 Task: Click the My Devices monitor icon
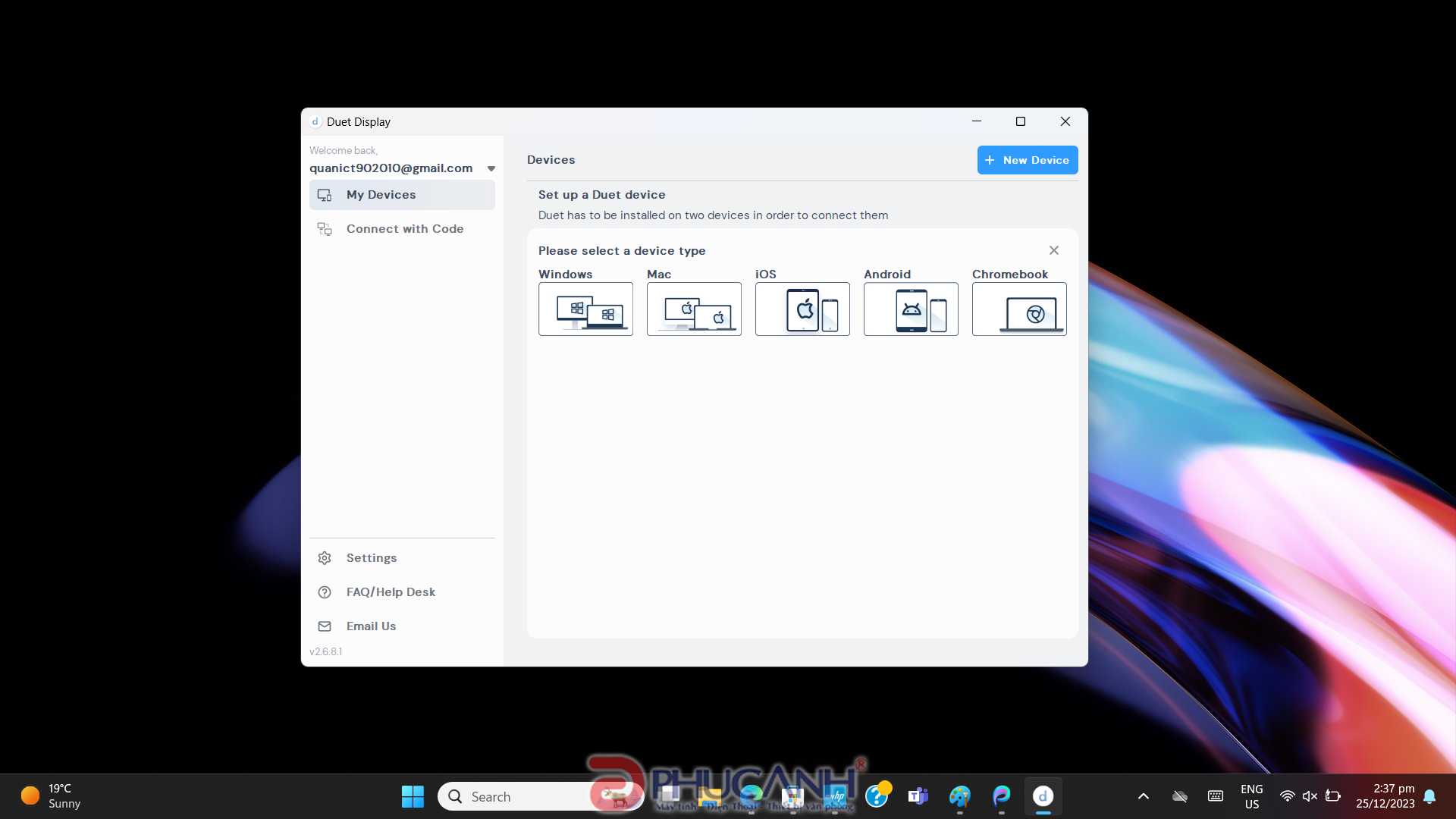pyautogui.click(x=325, y=195)
